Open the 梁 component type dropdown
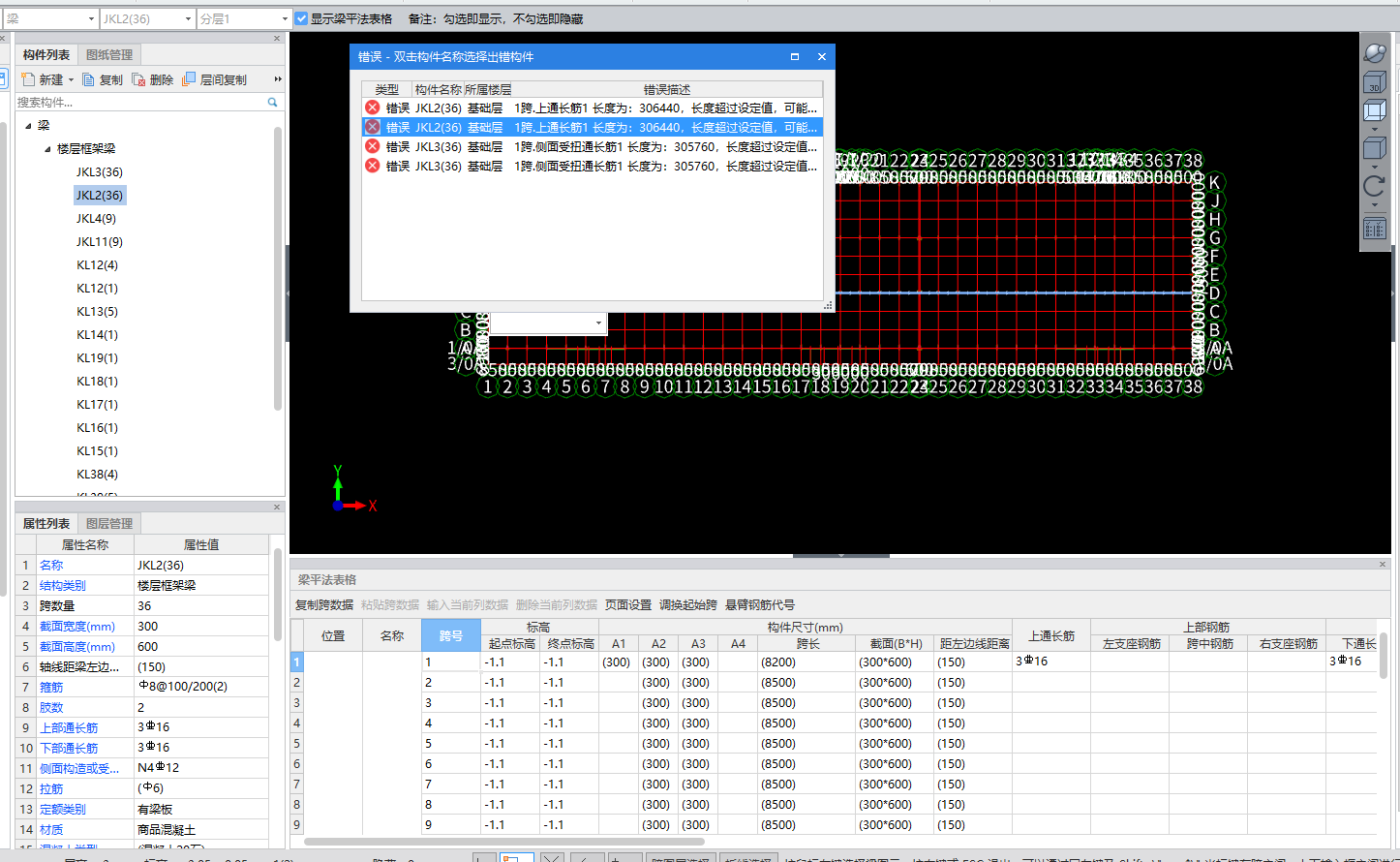The image size is (1400, 862). click(x=91, y=19)
